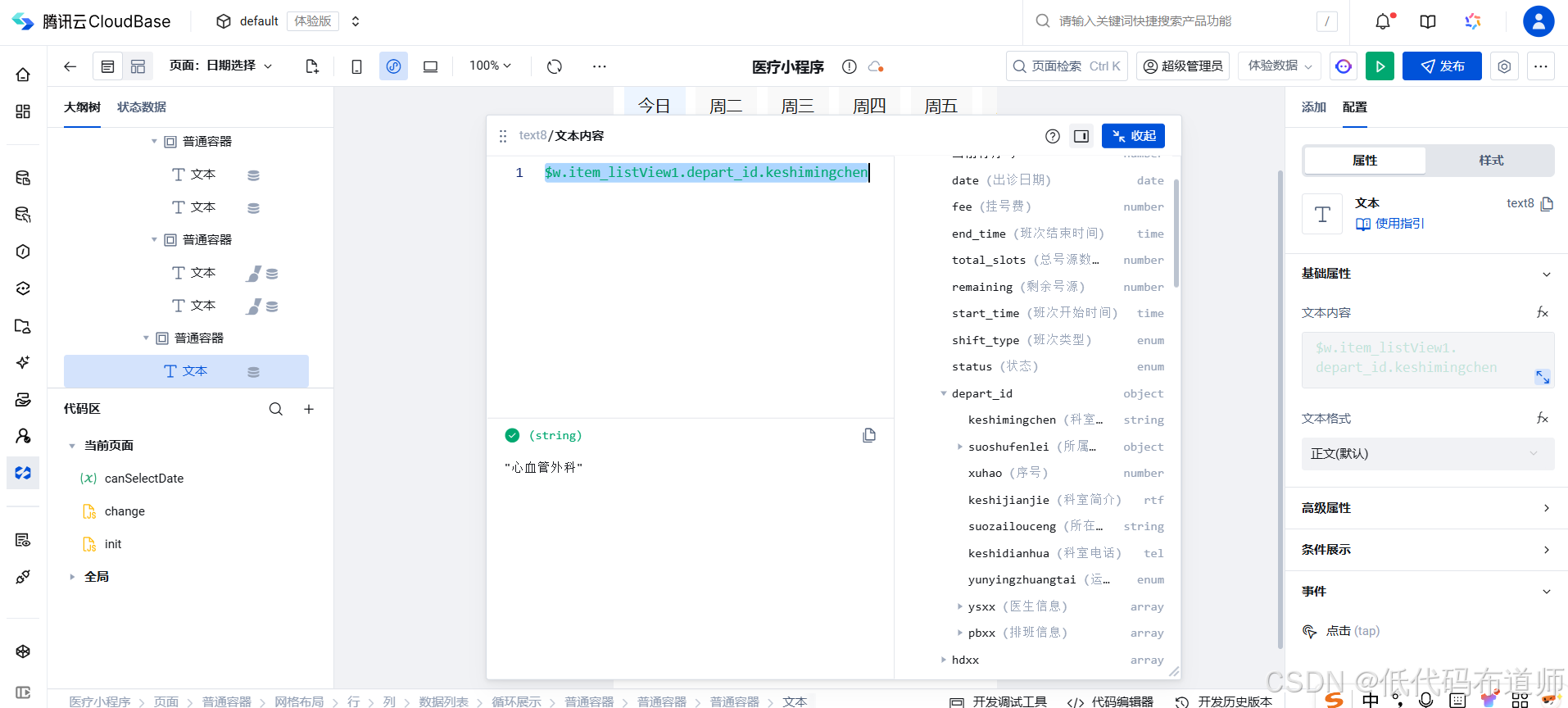Open the apps grid icon in sidebar
1568x708 pixels.
23,111
